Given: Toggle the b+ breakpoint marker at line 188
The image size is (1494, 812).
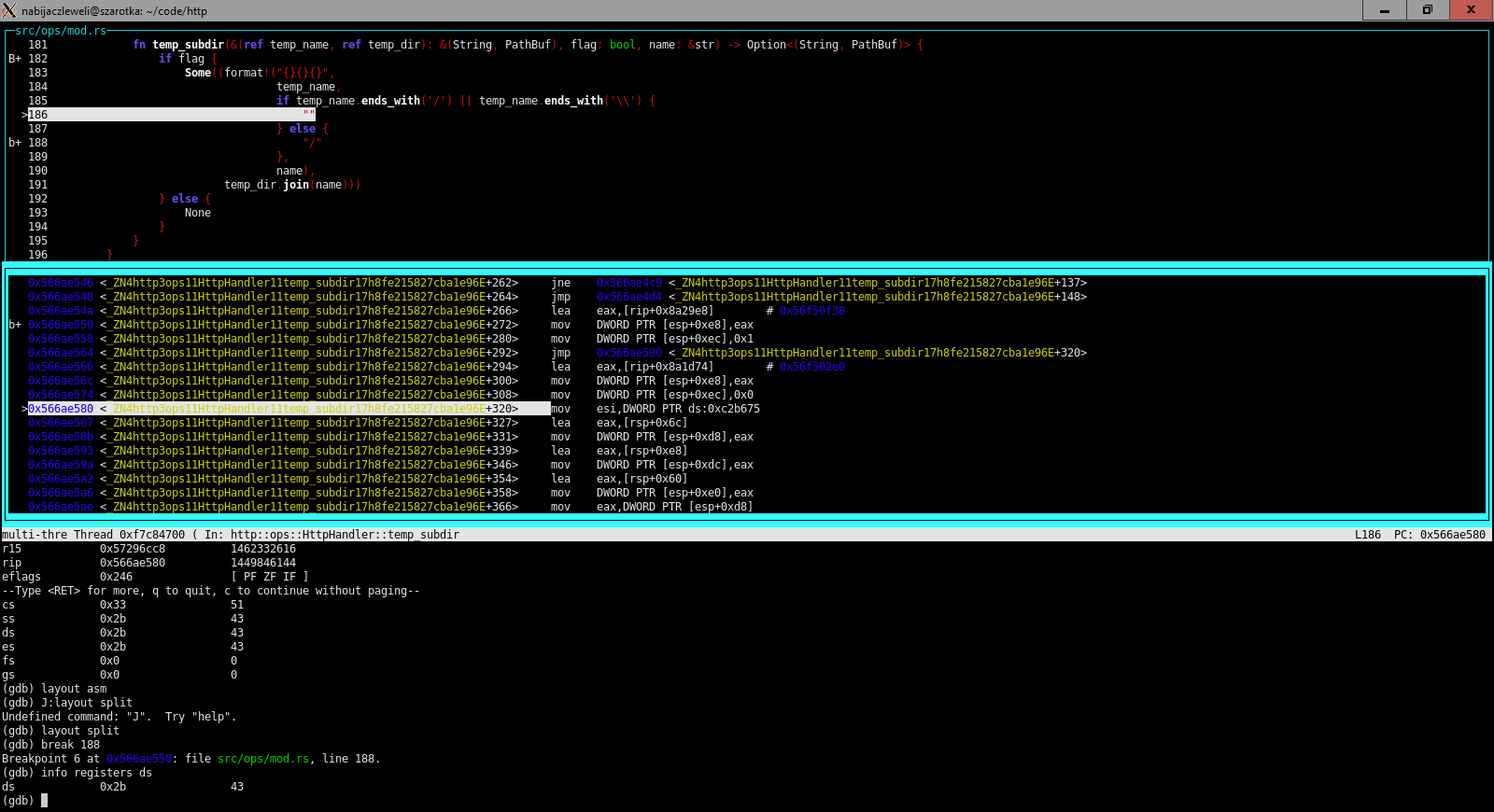Looking at the screenshot, I should [x=15, y=143].
